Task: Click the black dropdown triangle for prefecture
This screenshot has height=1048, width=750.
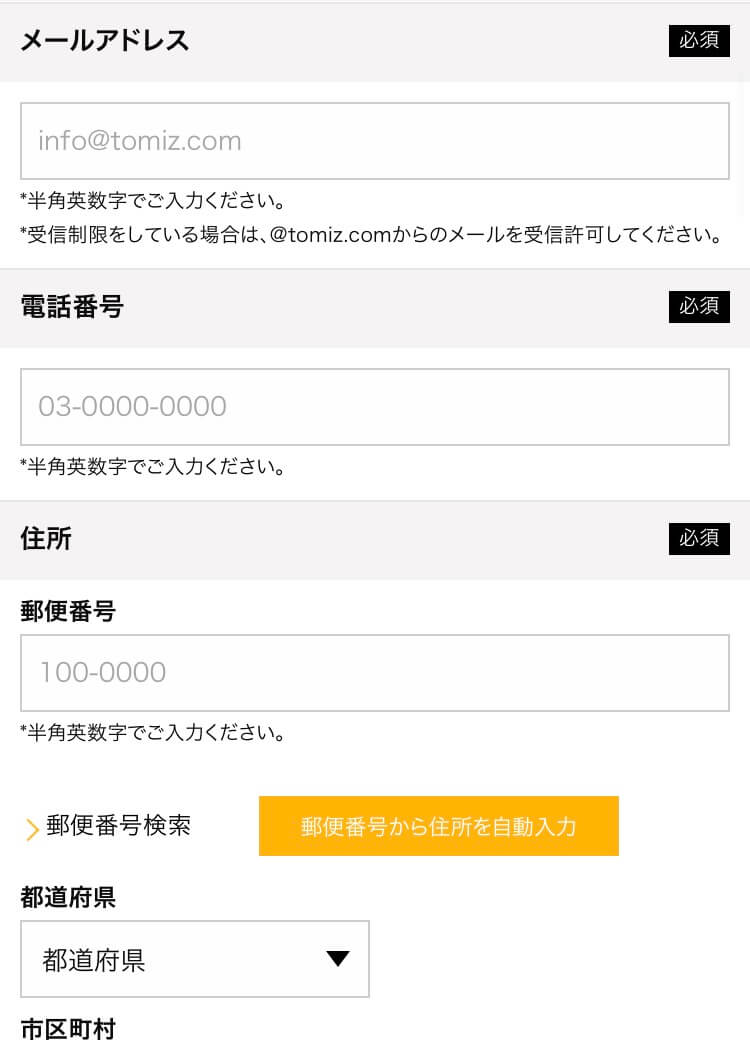Action: (338, 959)
